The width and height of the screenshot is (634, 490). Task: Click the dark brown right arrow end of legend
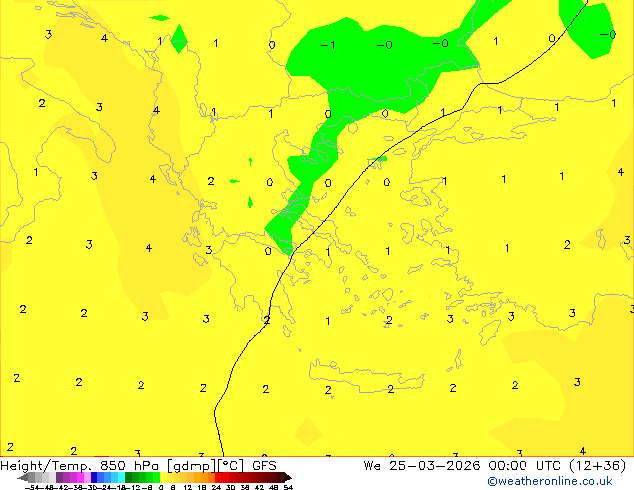click(287, 478)
